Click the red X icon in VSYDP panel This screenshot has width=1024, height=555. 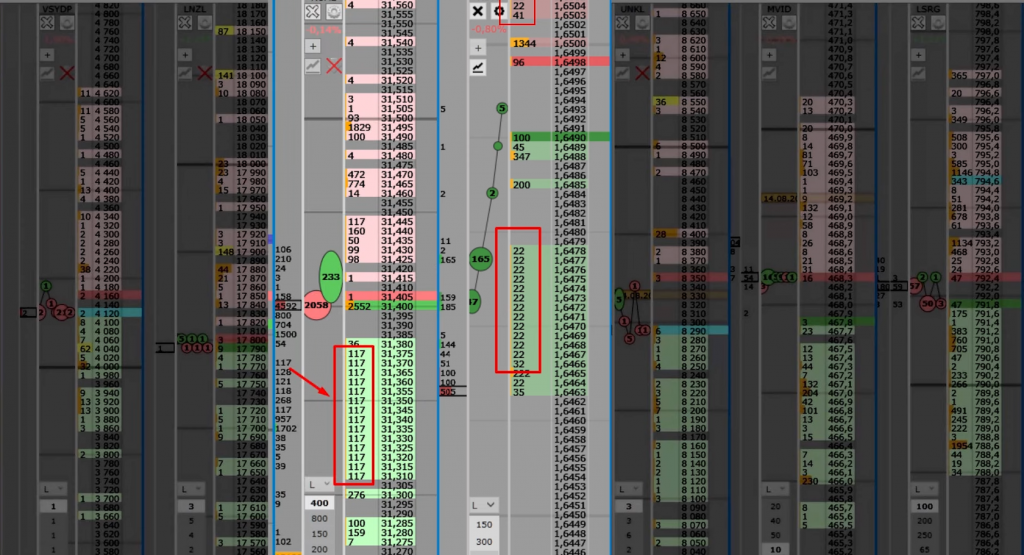click(67, 72)
